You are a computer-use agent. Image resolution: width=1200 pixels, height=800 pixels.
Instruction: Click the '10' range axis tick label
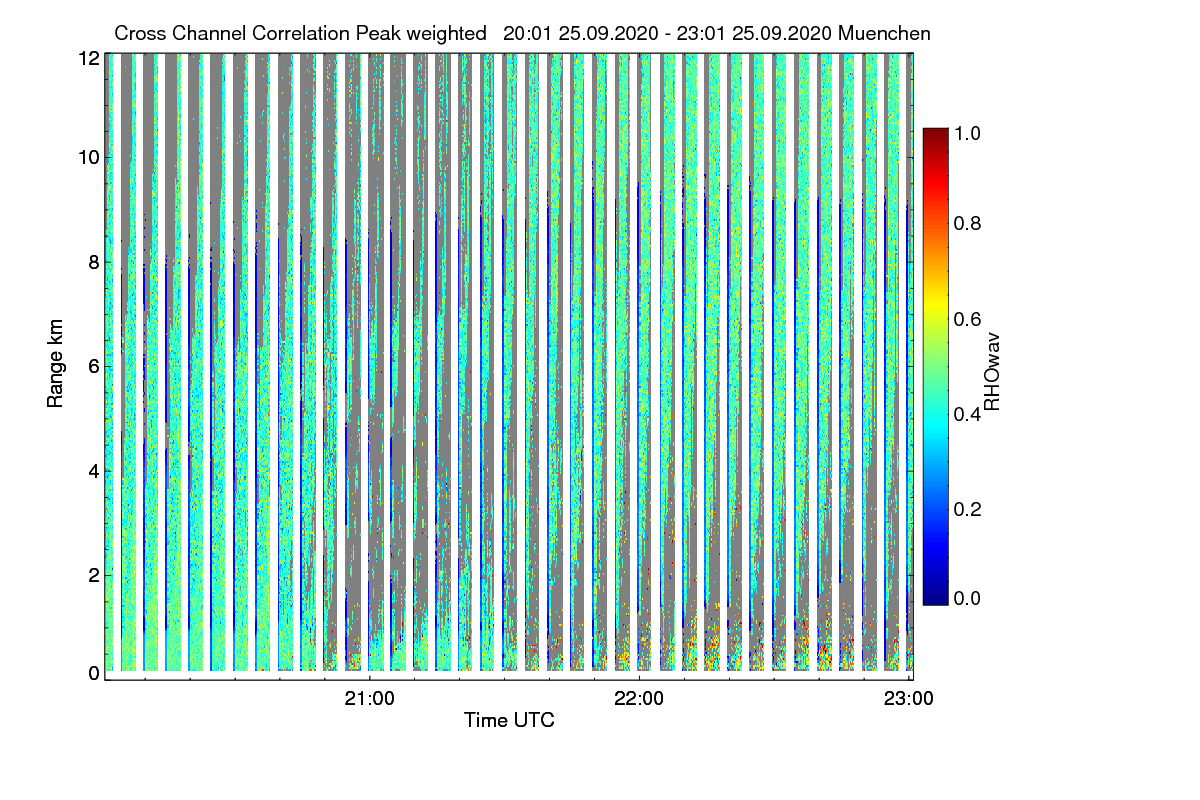(90, 157)
